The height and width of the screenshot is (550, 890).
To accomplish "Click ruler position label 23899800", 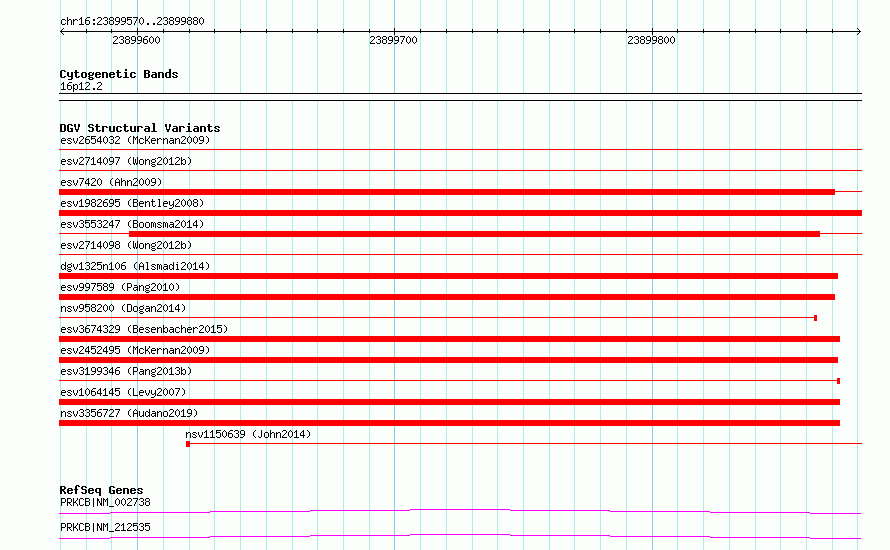I will coord(651,40).
